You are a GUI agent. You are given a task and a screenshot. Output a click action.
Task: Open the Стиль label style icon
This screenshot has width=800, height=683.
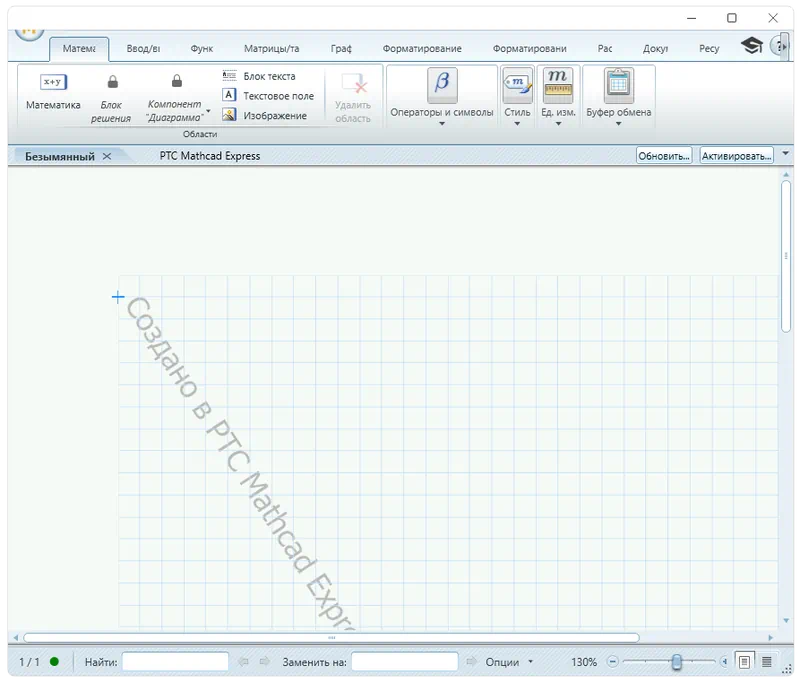(517, 85)
